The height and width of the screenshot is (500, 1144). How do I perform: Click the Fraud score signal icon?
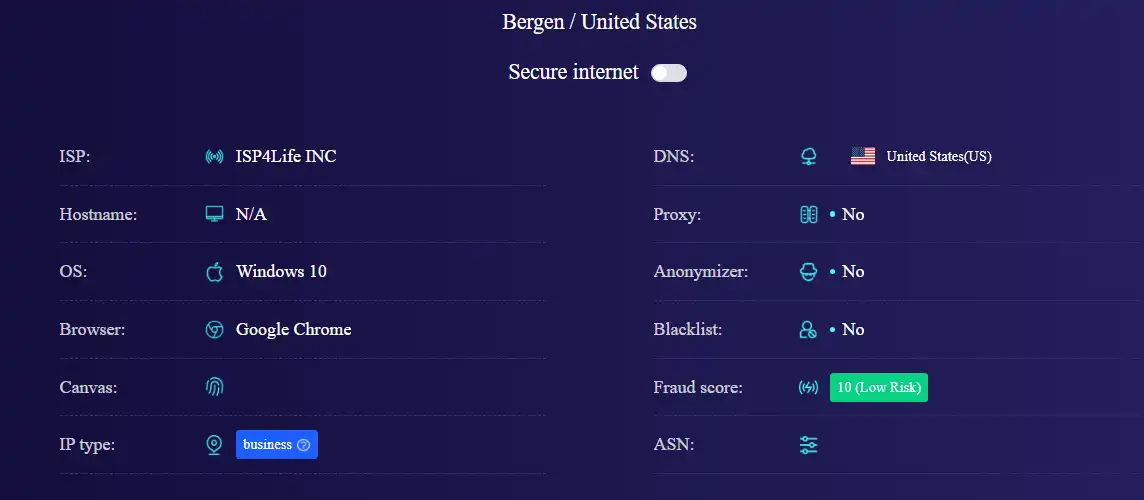point(808,388)
